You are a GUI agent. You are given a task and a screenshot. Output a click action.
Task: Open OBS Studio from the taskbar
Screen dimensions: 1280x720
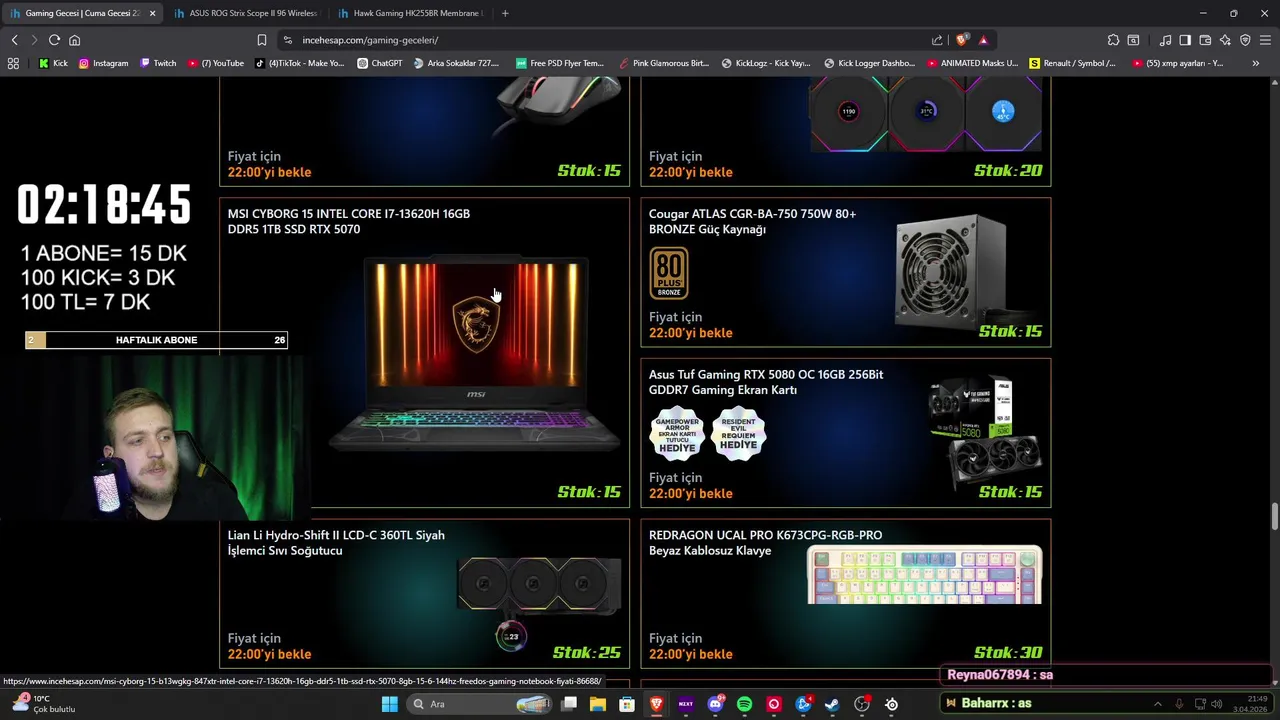pos(862,704)
